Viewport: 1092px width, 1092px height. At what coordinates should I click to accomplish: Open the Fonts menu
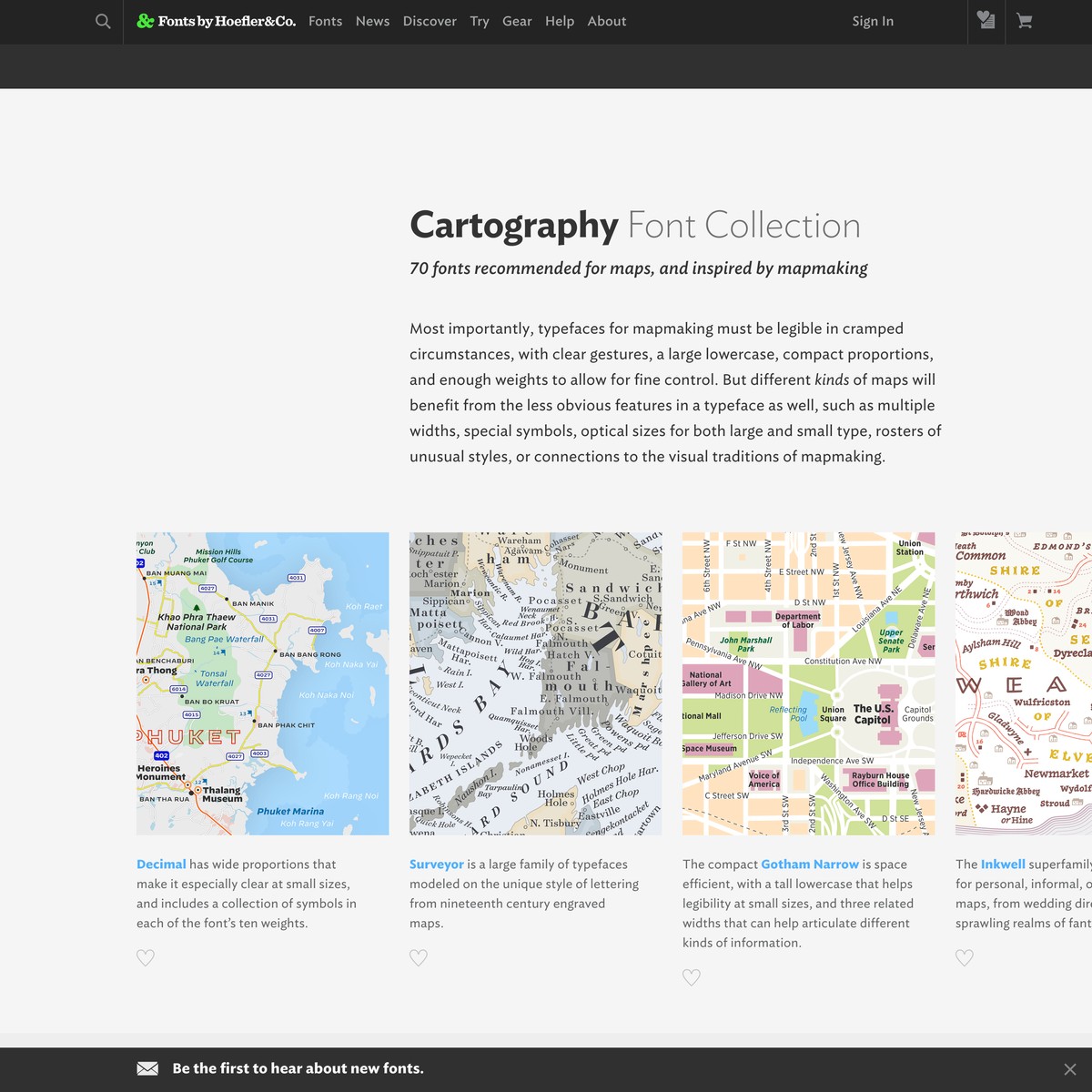pos(325,21)
